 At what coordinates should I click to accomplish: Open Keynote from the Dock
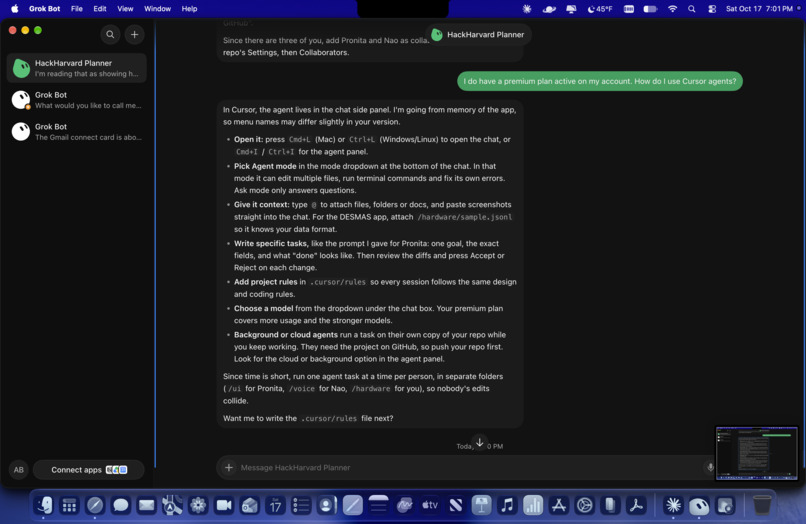click(481, 505)
